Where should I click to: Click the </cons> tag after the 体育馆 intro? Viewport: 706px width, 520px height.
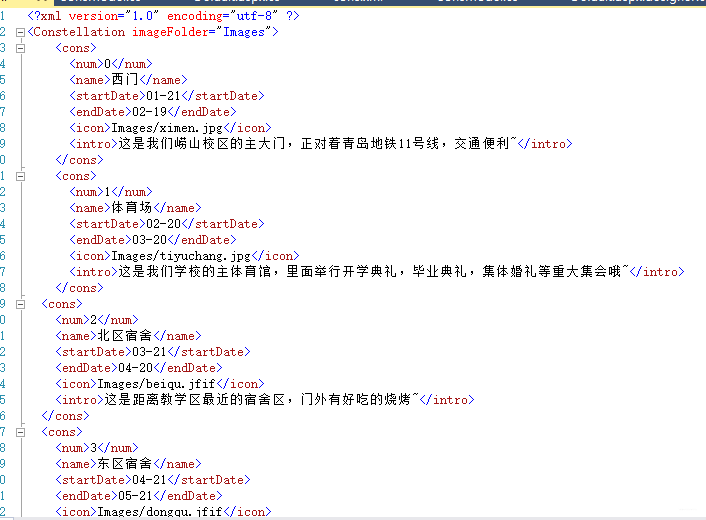(x=79, y=288)
